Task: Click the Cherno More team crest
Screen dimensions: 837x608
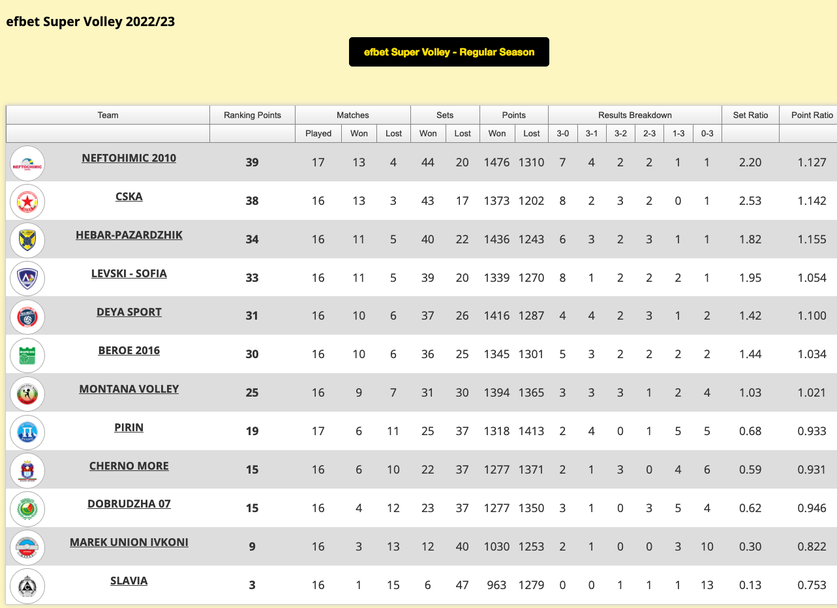Action: [x=27, y=470]
